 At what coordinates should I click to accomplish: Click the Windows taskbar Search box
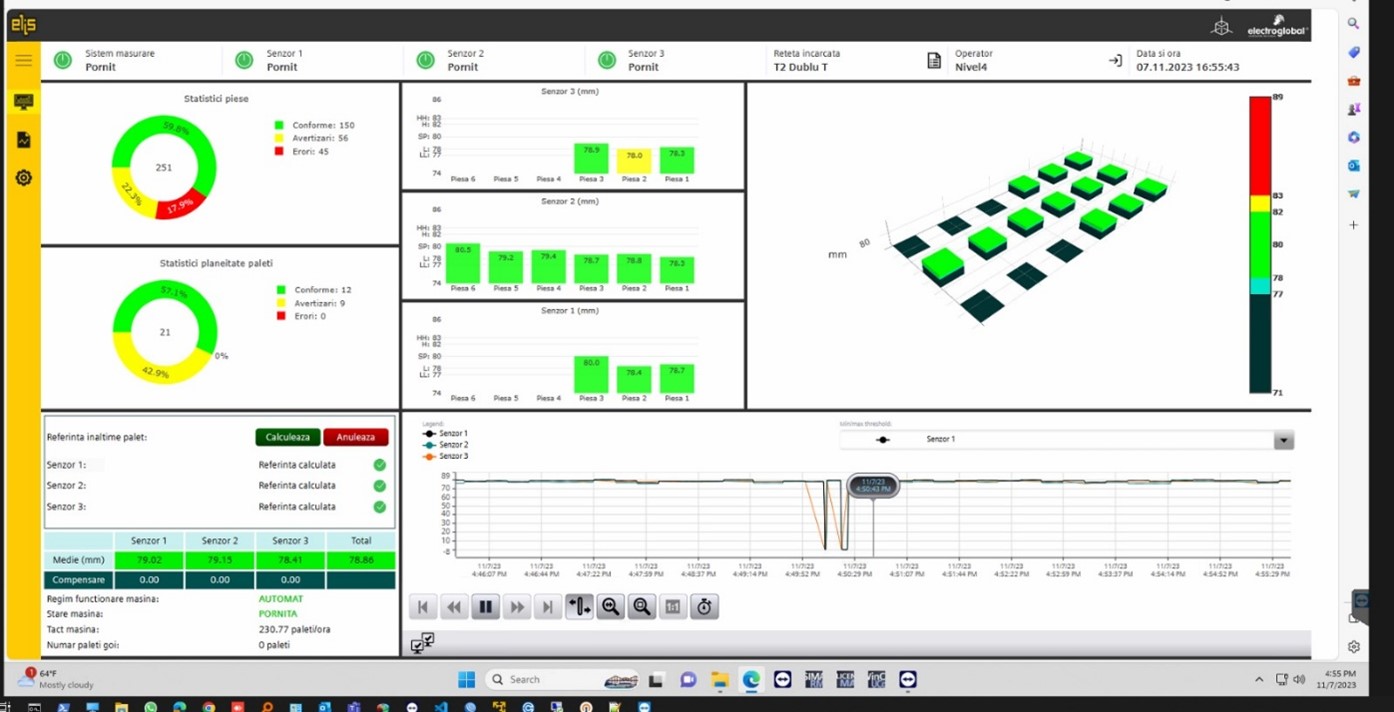(560, 680)
